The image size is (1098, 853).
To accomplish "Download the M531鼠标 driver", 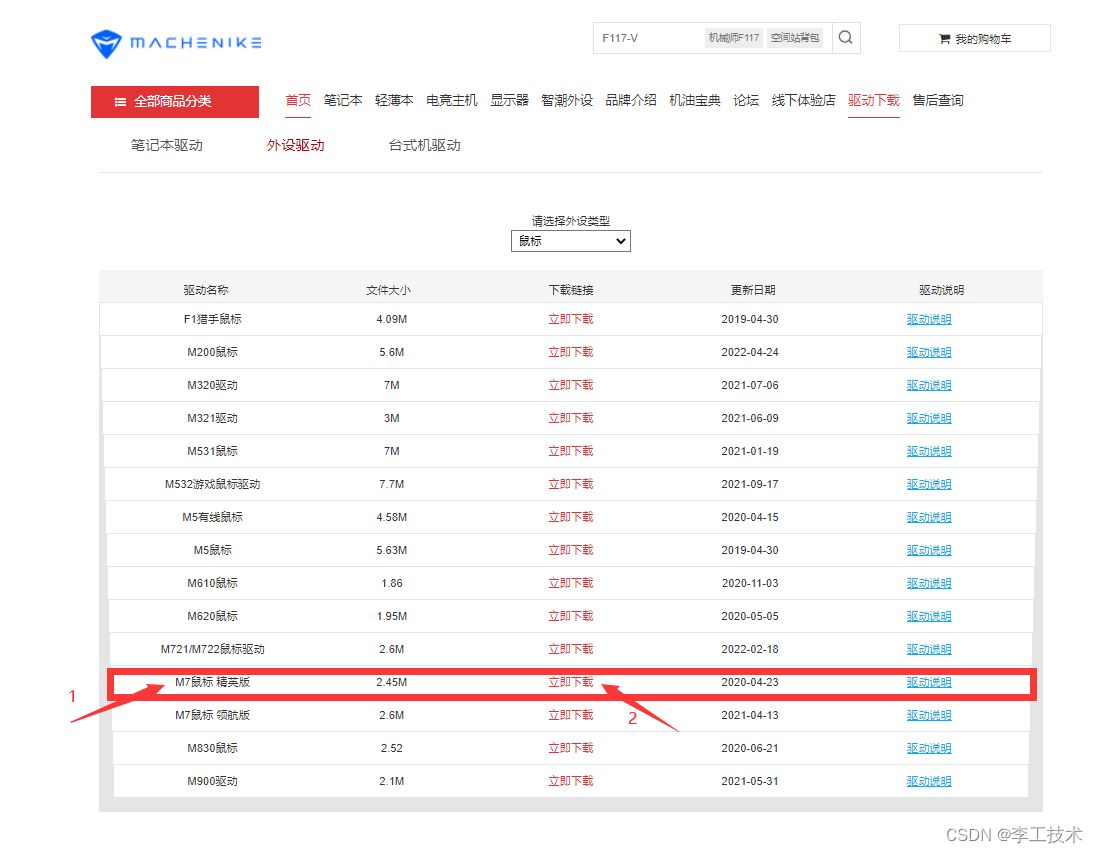I will [571, 450].
